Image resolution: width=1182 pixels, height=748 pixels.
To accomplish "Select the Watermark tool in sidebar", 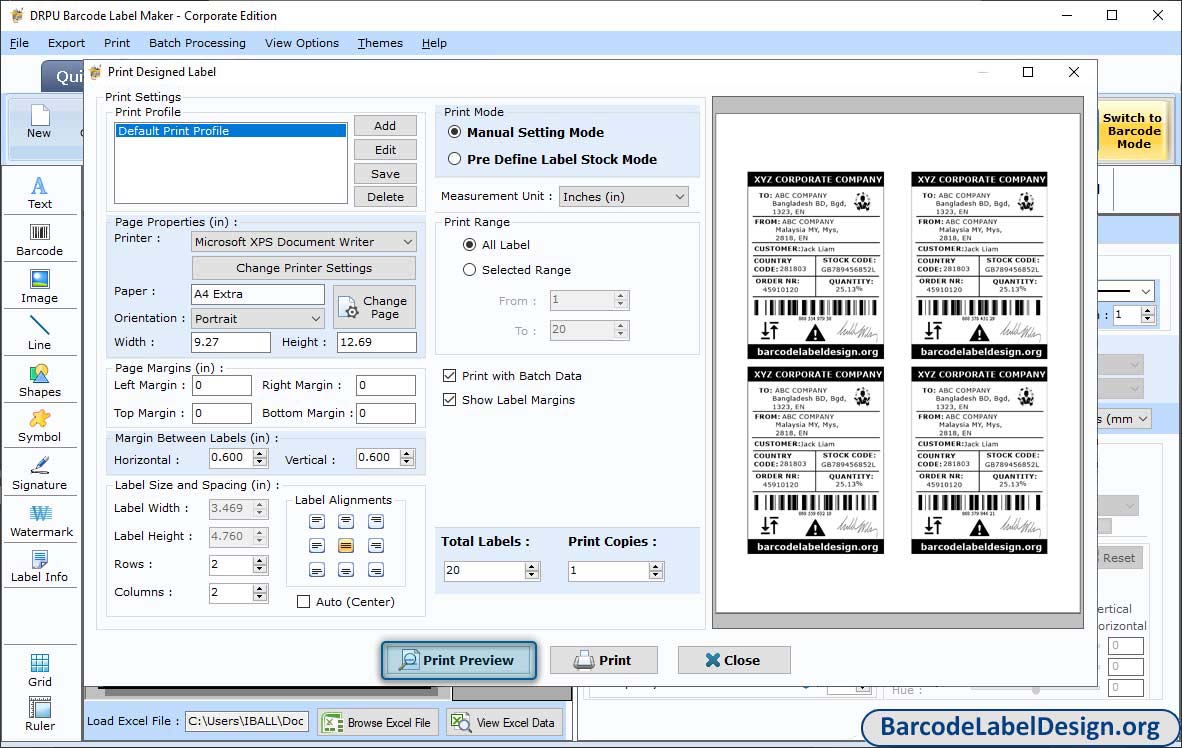I will 41,520.
